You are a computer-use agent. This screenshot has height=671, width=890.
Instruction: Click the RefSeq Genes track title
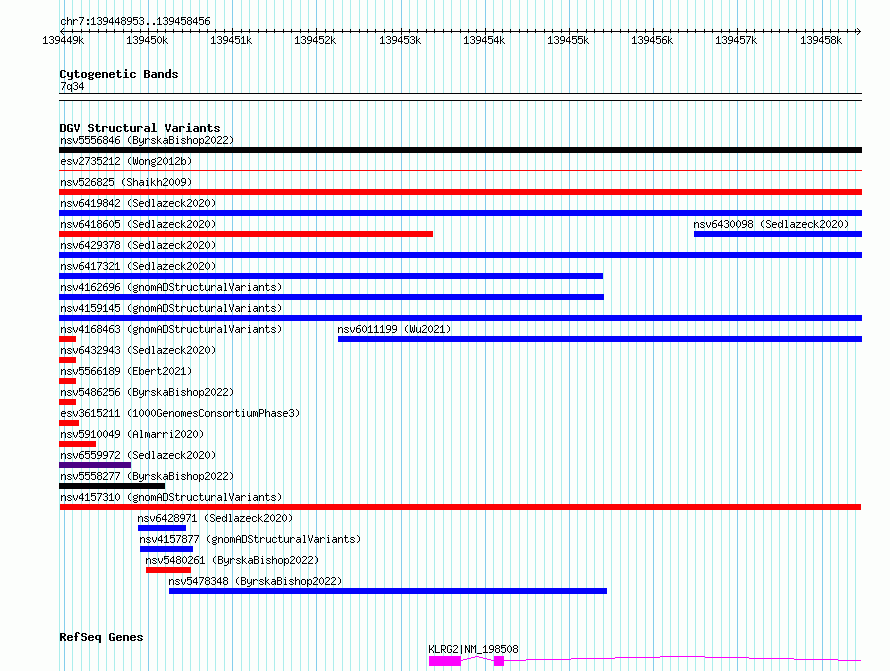[x=101, y=637]
